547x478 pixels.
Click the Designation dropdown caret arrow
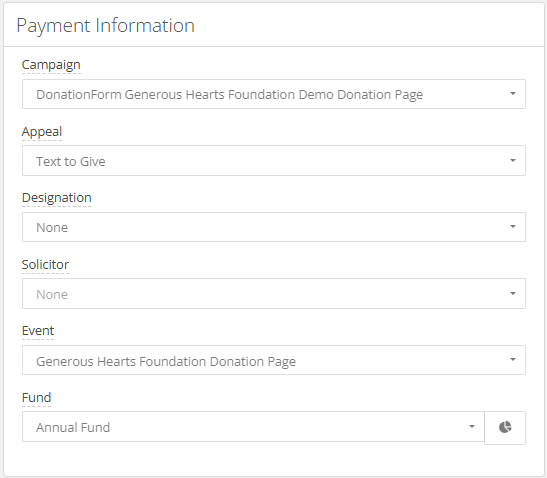tap(513, 226)
